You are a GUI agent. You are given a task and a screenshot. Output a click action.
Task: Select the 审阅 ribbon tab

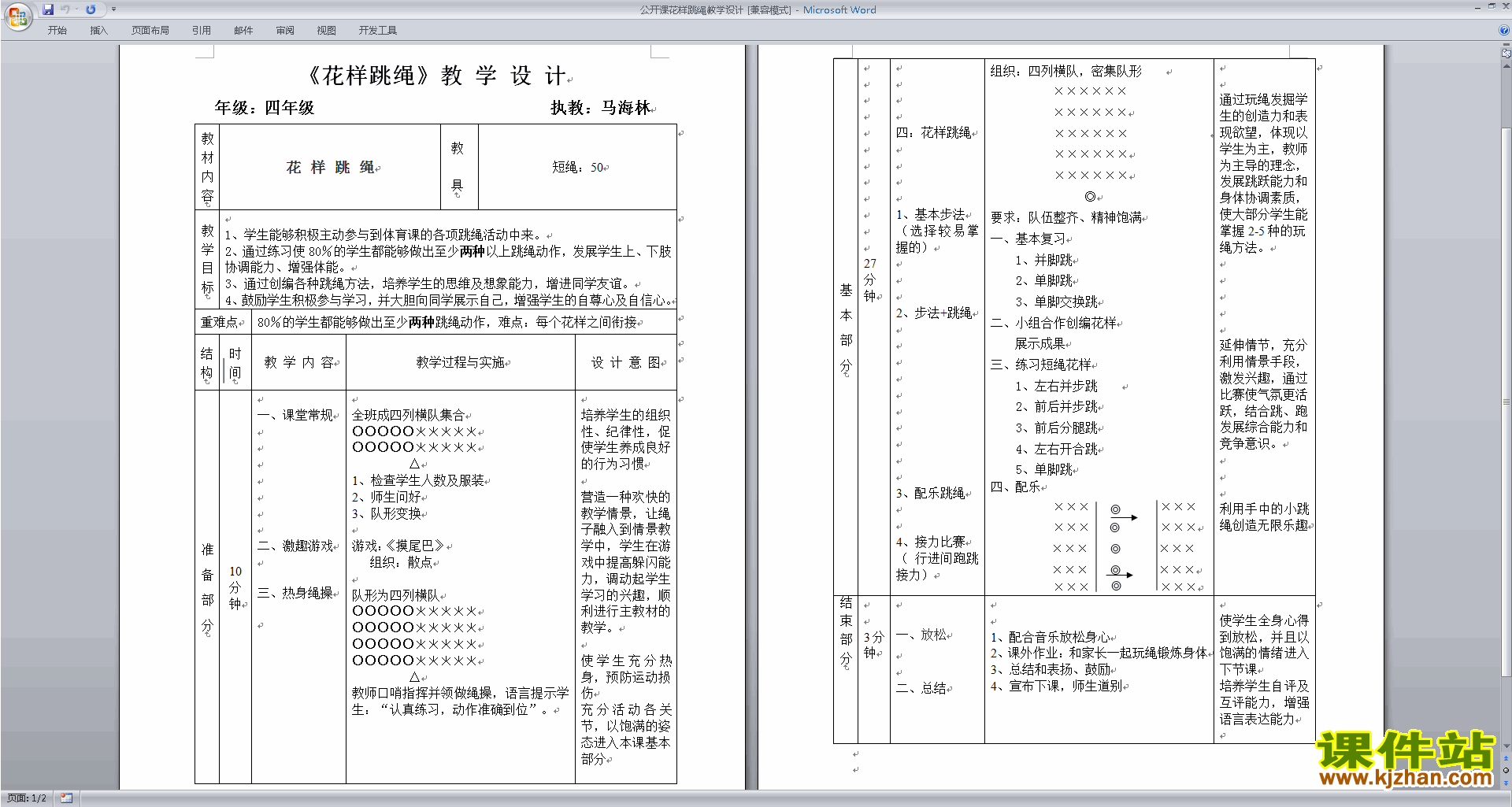pyautogui.click(x=285, y=30)
